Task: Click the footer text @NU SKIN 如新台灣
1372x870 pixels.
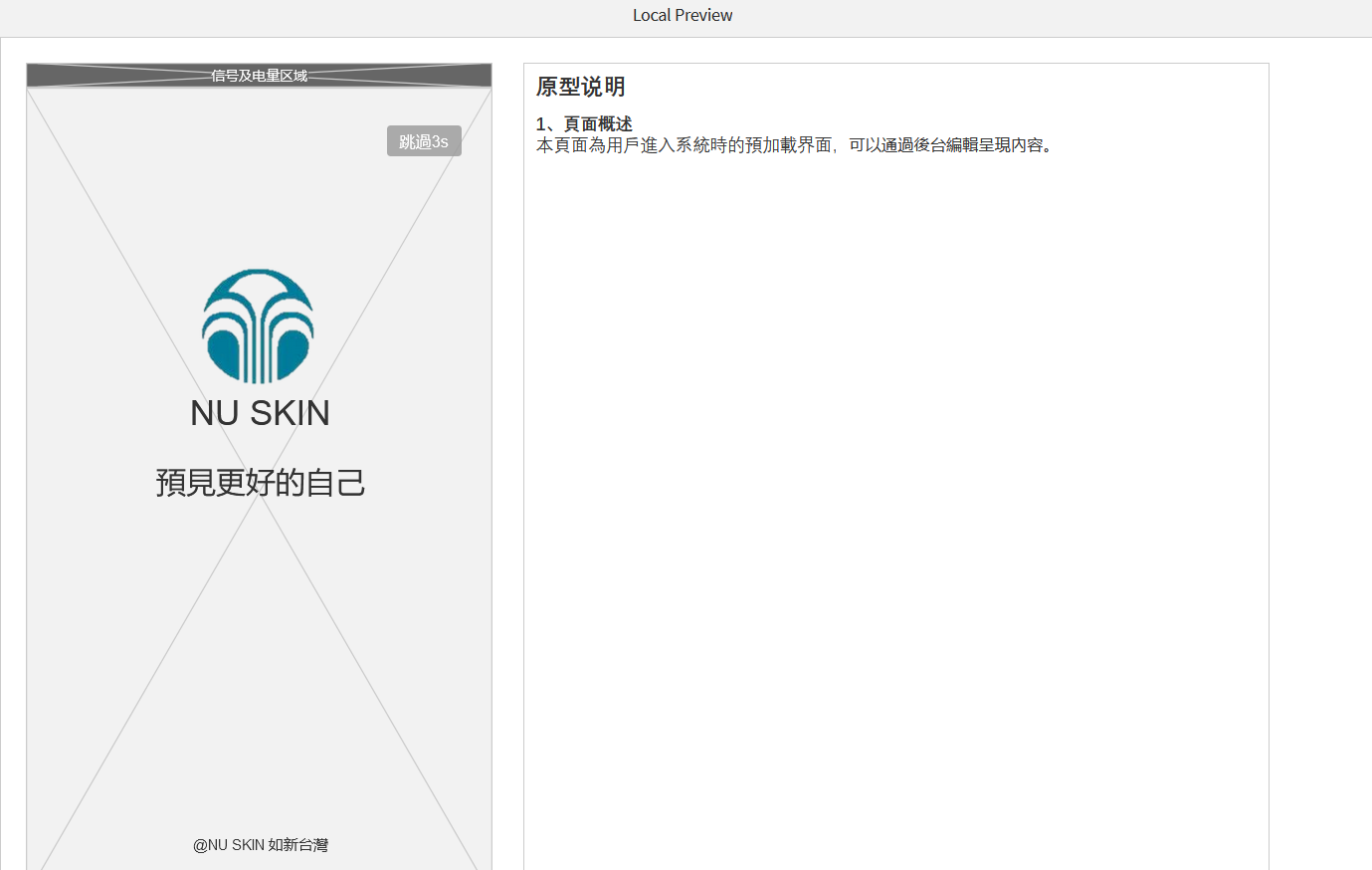Action: pyautogui.click(x=261, y=844)
